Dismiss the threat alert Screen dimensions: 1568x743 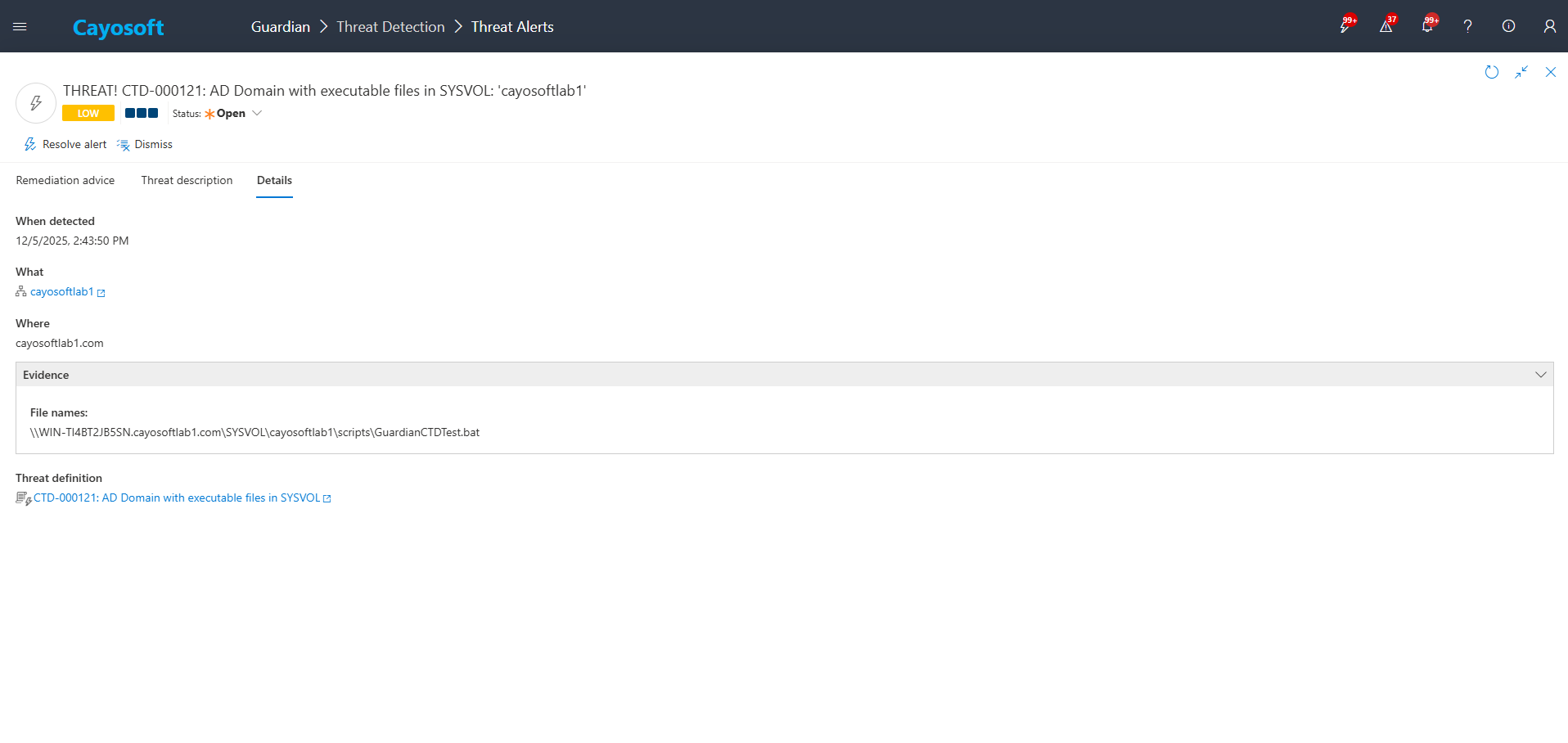point(145,145)
